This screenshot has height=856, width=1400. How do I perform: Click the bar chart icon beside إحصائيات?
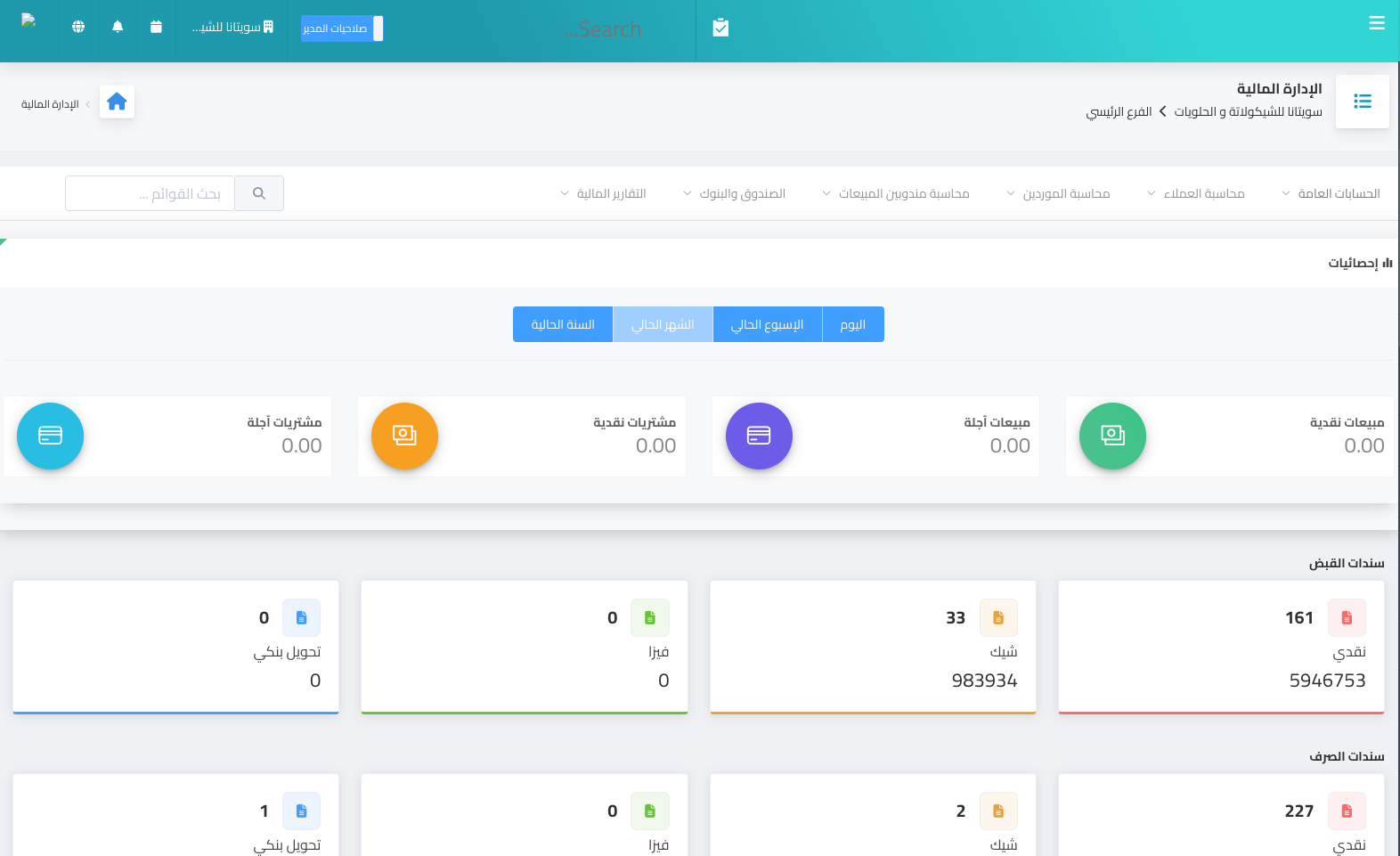tap(1388, 263)
